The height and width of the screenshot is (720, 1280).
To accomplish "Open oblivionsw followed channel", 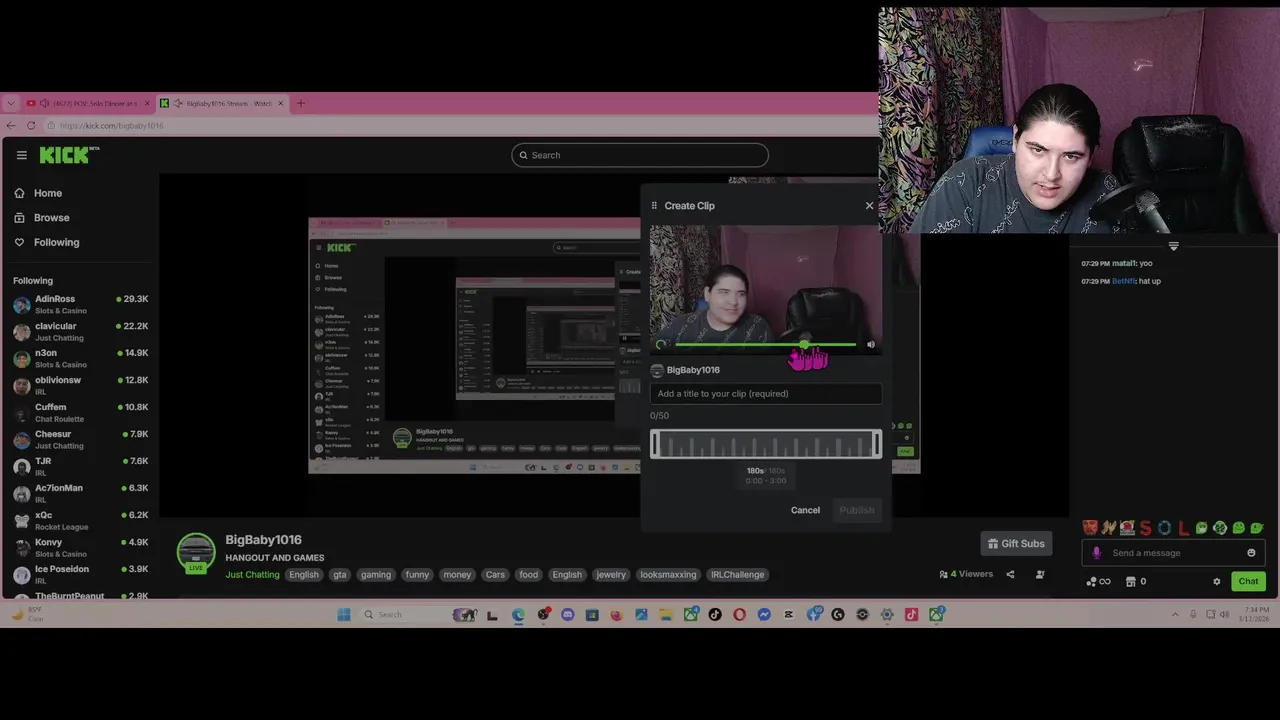I will click(x=80, y=385).
